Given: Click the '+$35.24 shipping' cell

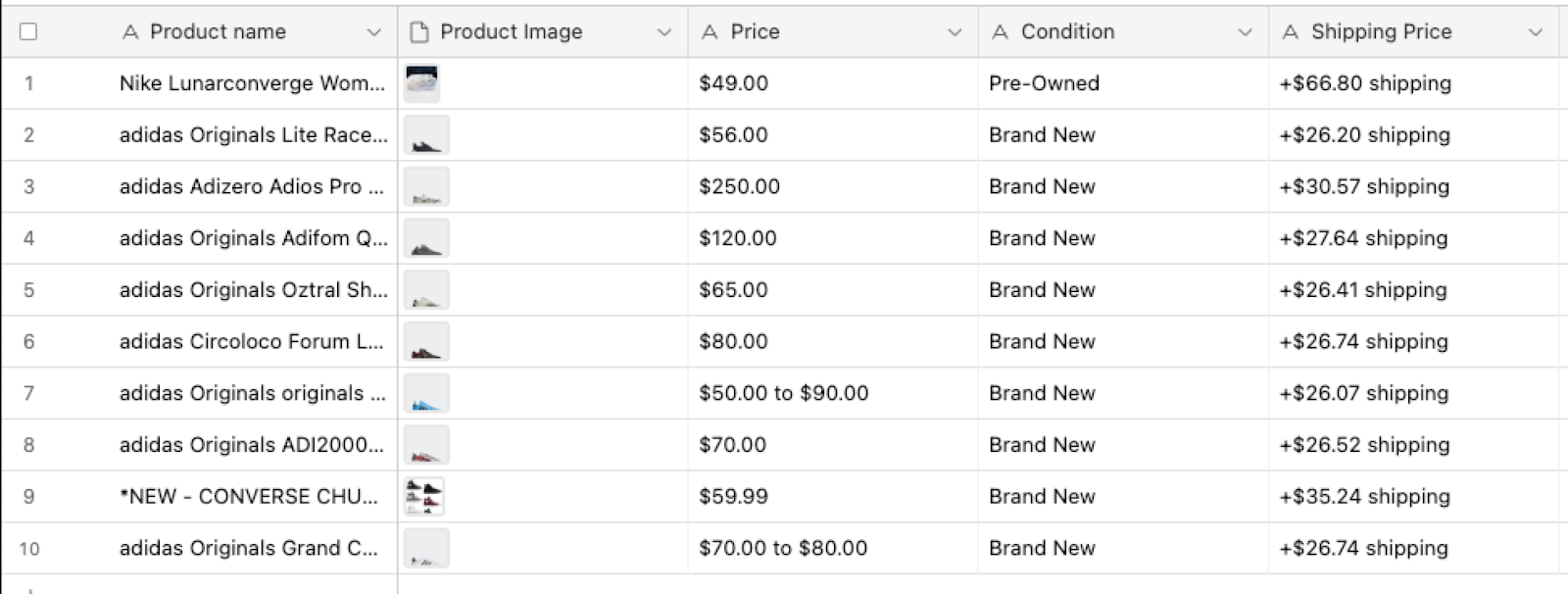Looking at the screenshot, I should pyautogui.click(x=1413, y=497).
